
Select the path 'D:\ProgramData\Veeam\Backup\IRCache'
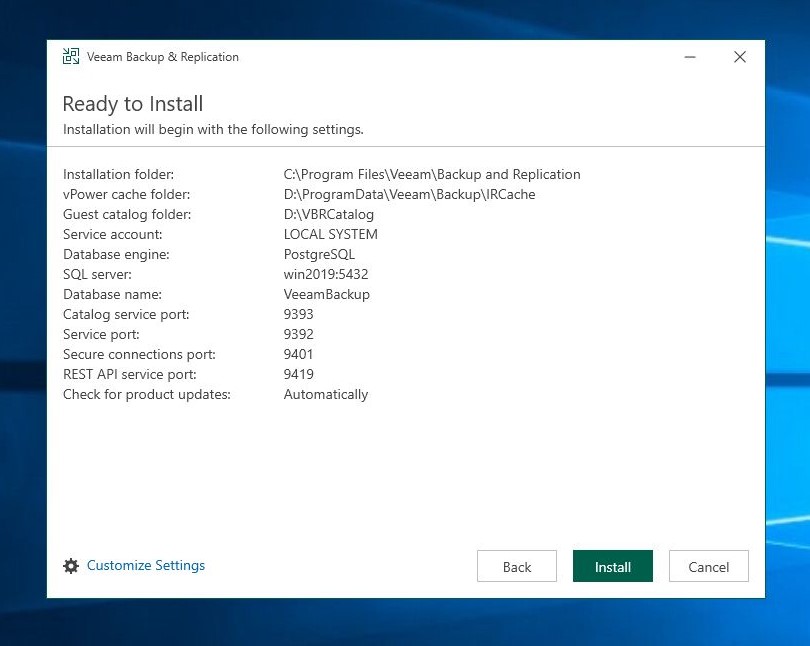[409, 195]
